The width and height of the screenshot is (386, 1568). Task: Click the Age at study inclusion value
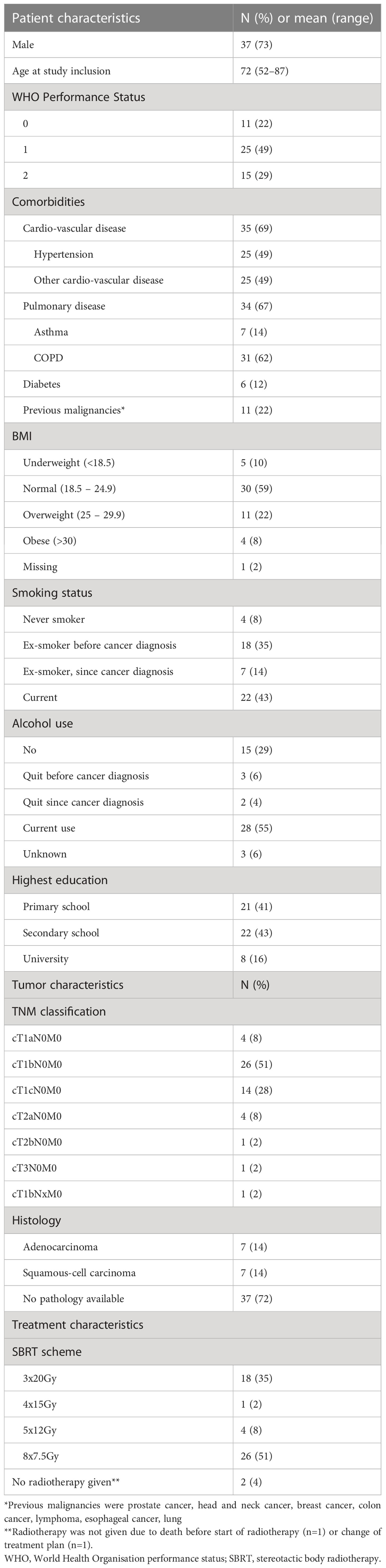click(264, 71)
